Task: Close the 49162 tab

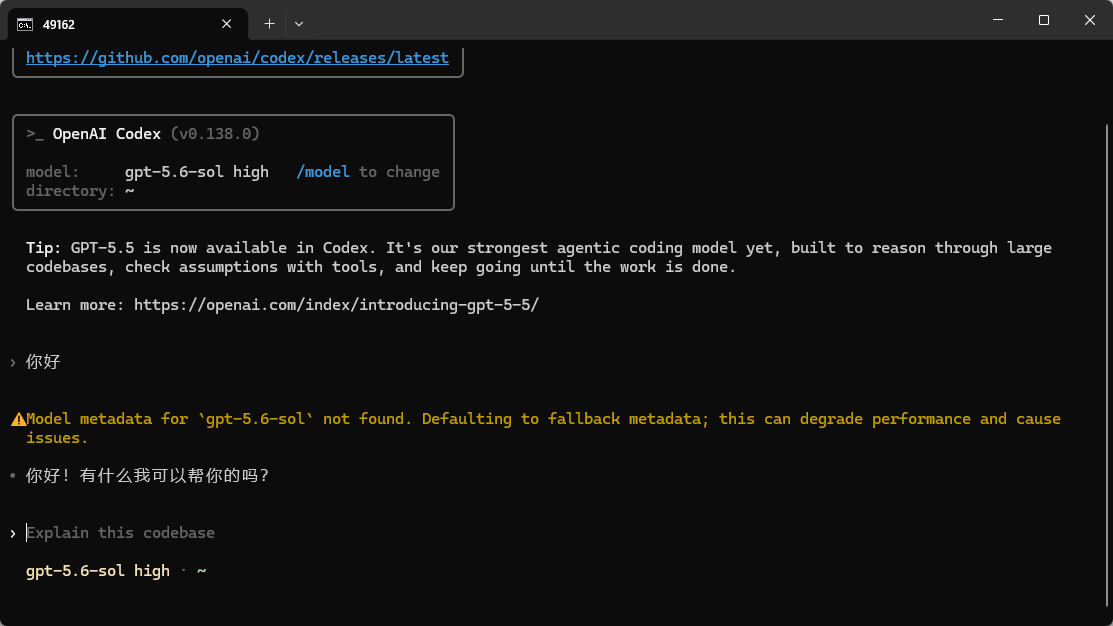Action: pyautogui.click(x=226, y=24)
